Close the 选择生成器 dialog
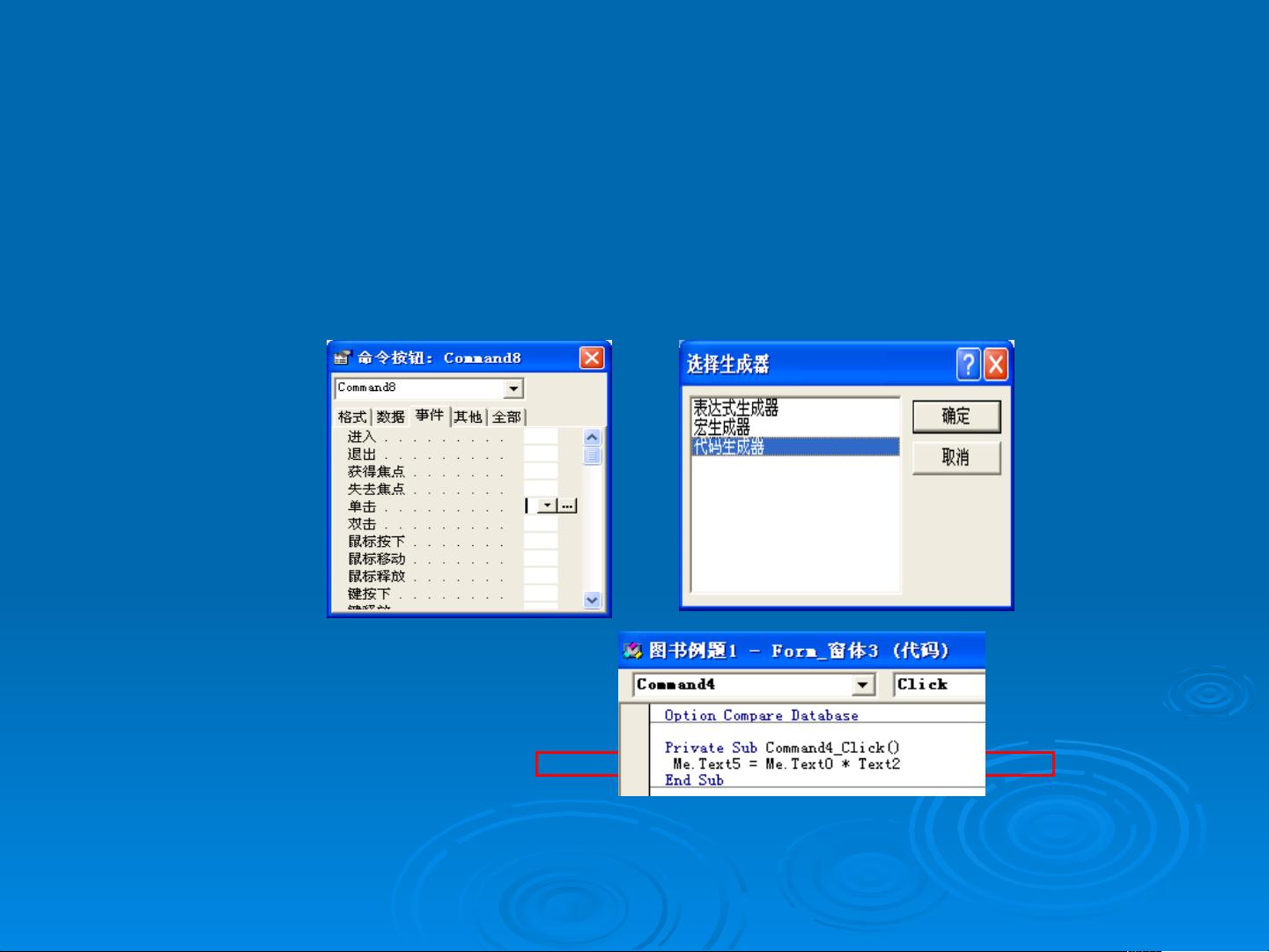The image size is (1269, 952). [996, 364]
